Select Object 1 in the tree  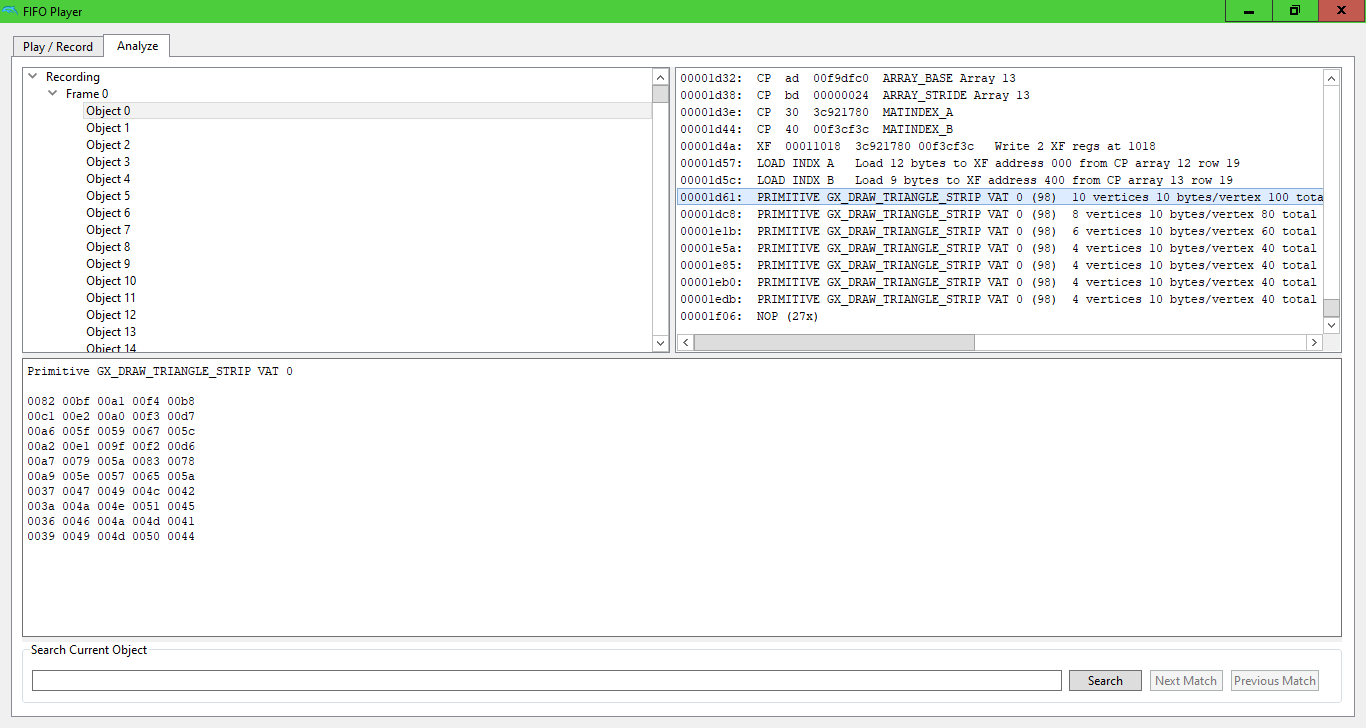pyautogui.click(x=108, y=128)
